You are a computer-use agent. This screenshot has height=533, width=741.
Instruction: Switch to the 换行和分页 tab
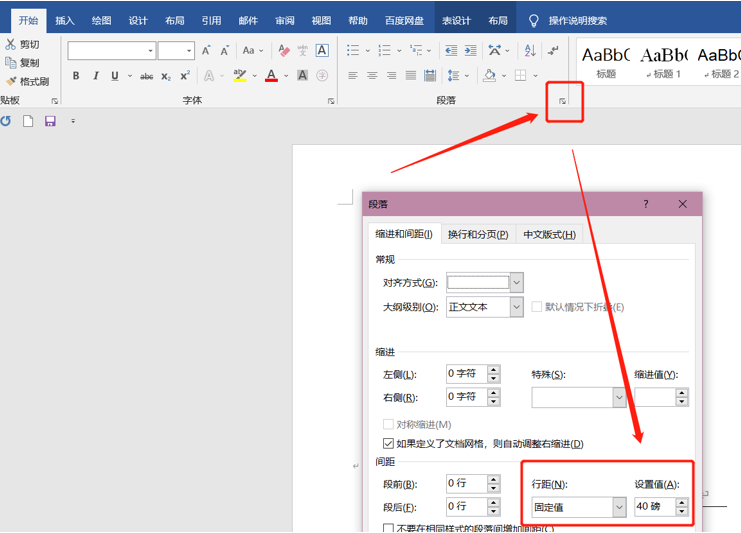click(477, 234)
